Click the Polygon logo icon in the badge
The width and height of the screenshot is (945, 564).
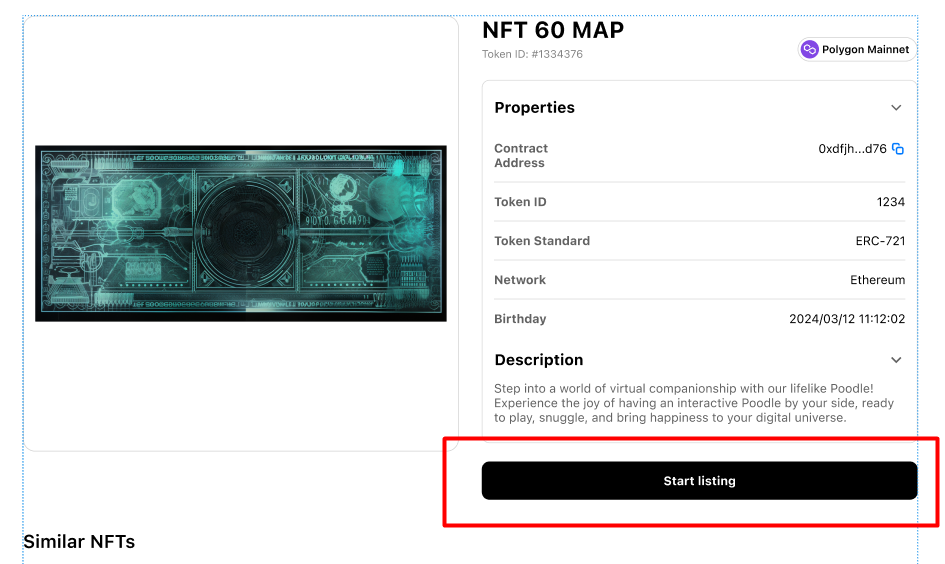point(810,49)
